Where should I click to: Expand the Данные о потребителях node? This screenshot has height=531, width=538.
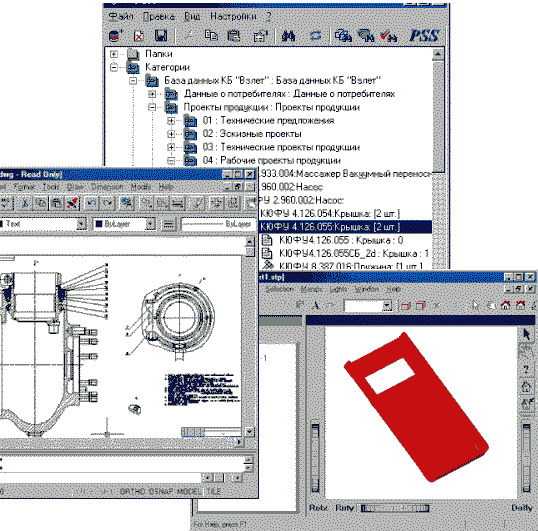click(x=152, y=94)
